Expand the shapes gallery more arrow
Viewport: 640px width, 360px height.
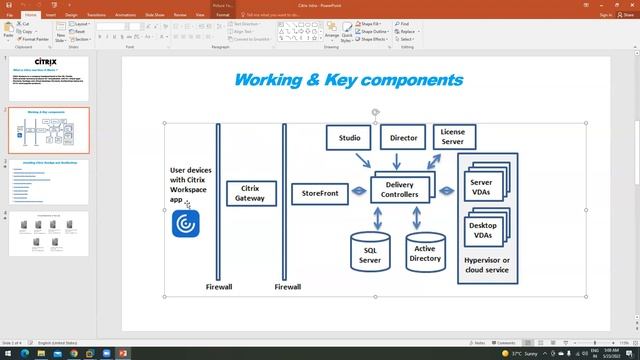tap(321, 38)
